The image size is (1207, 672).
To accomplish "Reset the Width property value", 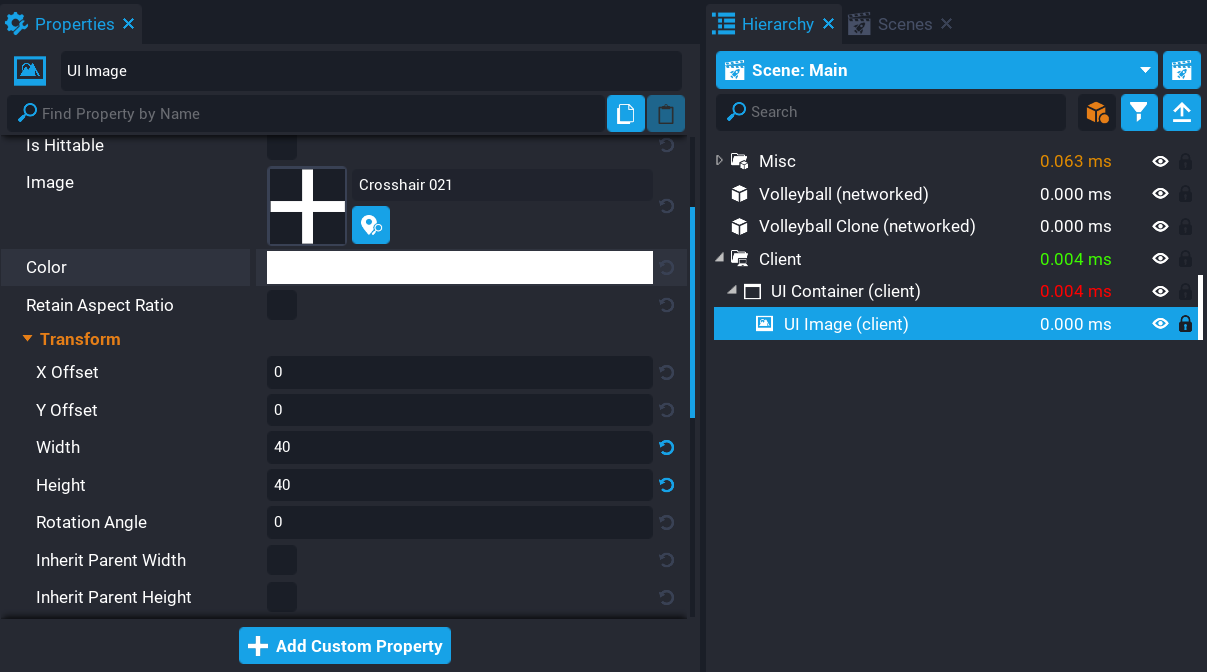I will pyautogui.click(x=667, y=447).
